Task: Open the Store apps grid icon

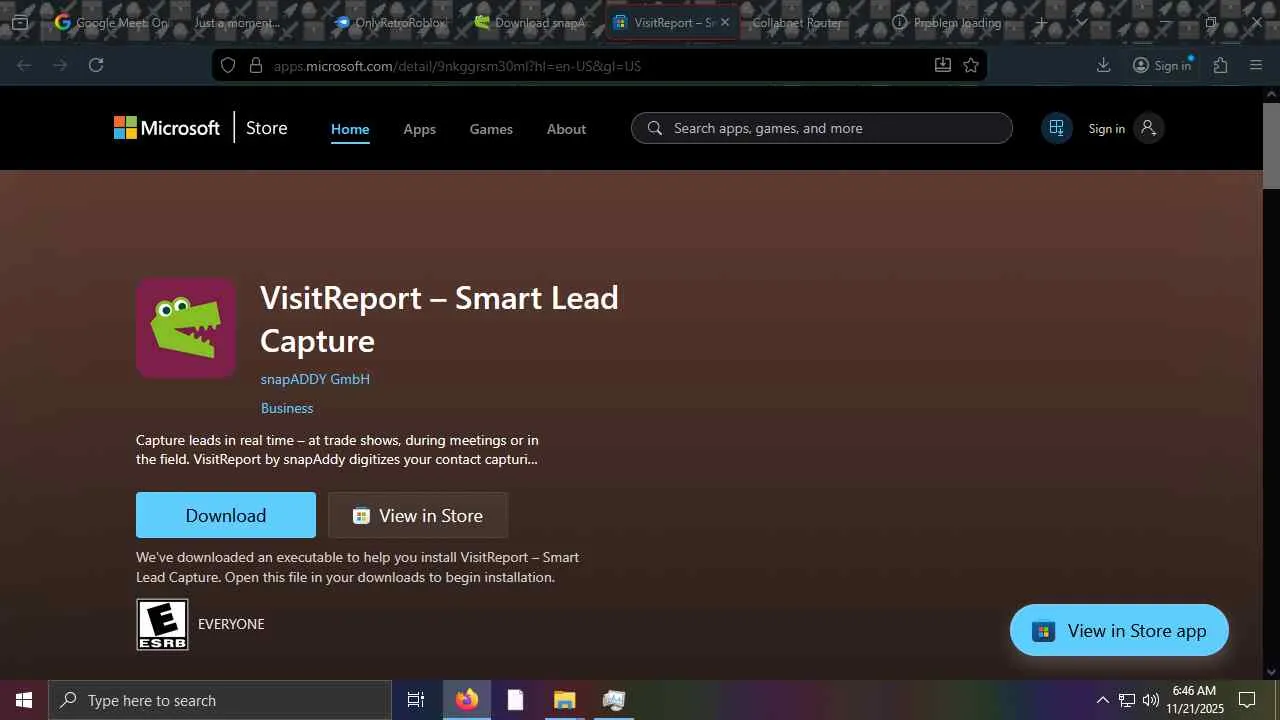Action: point(1056,128)
